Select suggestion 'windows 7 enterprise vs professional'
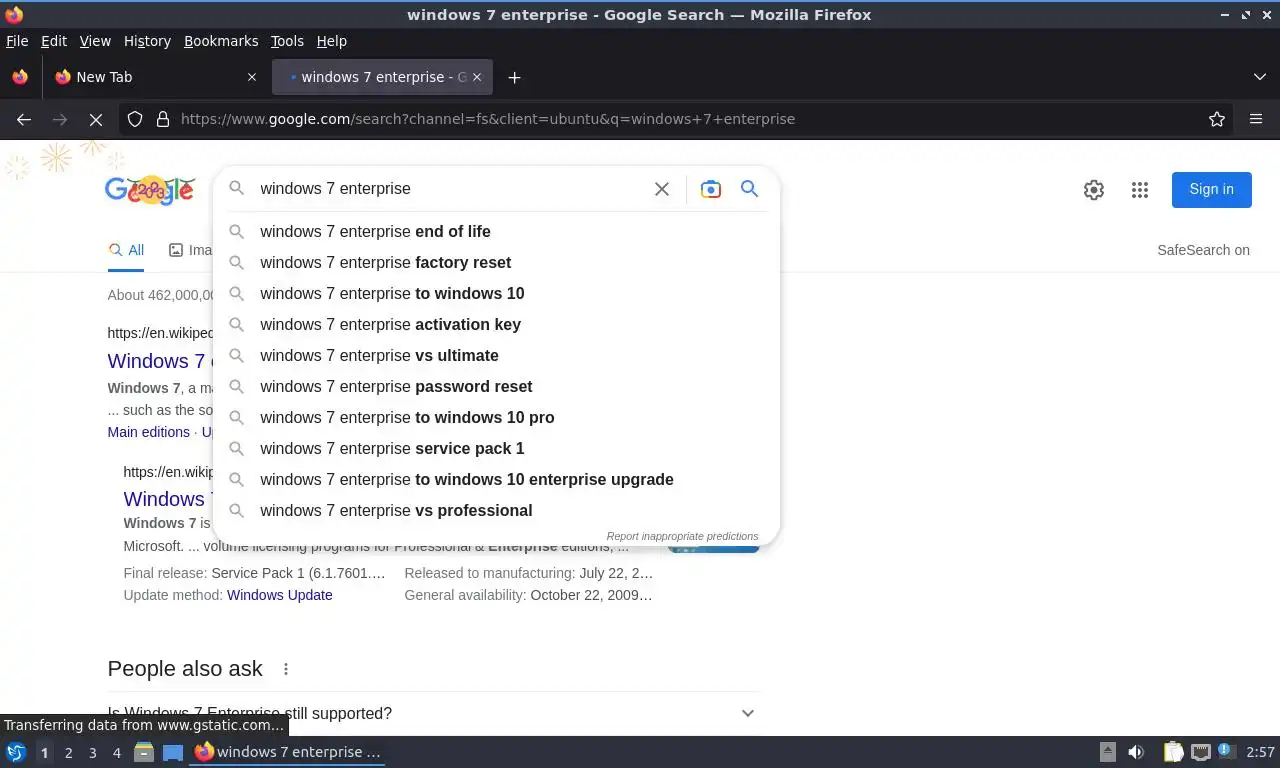Image resolution: width=1280 pixels, height=768 pixels. point(496,510)
